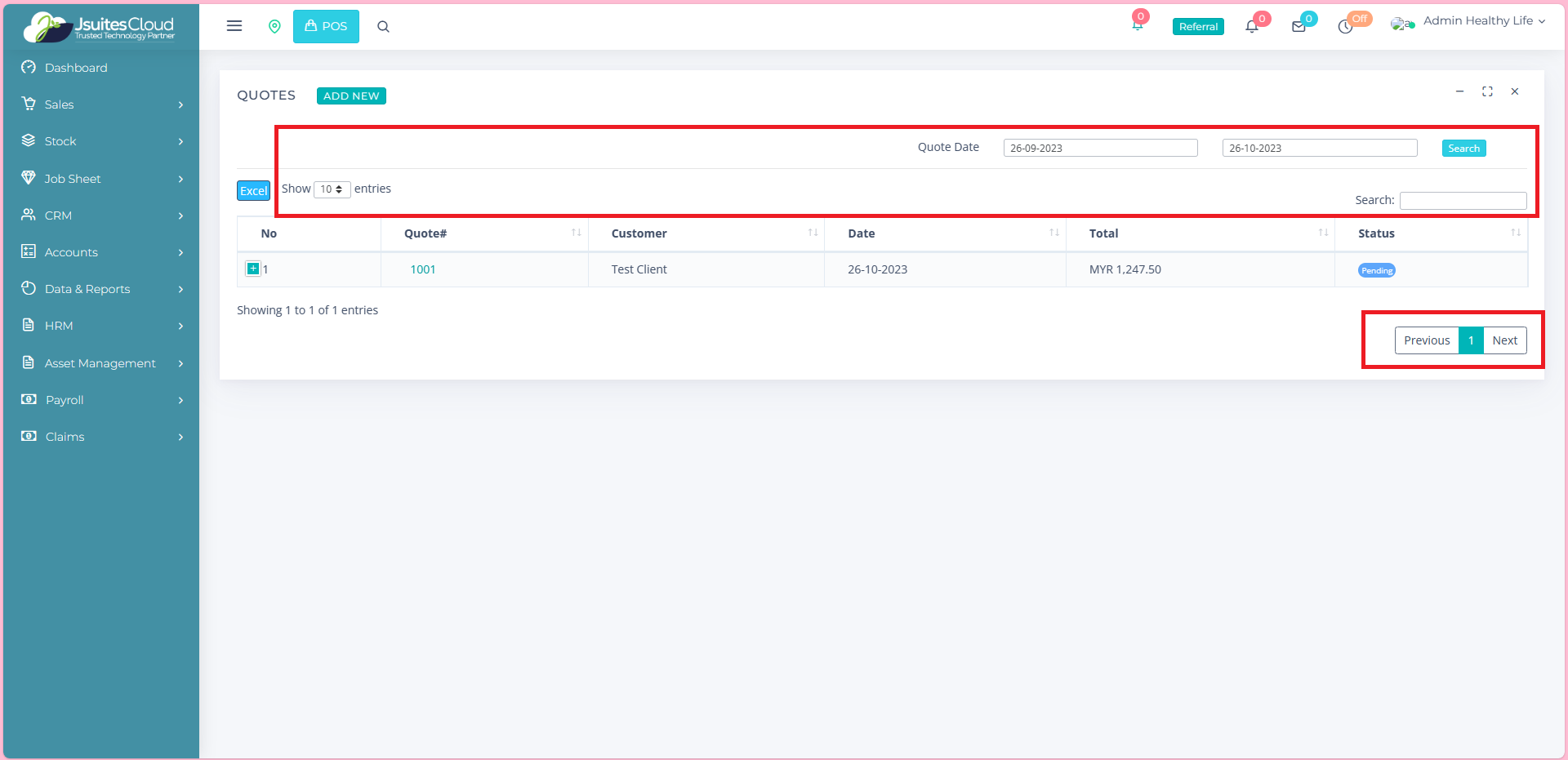Click the hamburger menu icon
The width and height of the screenshot is (1568, 760).
tap(234, 26)
